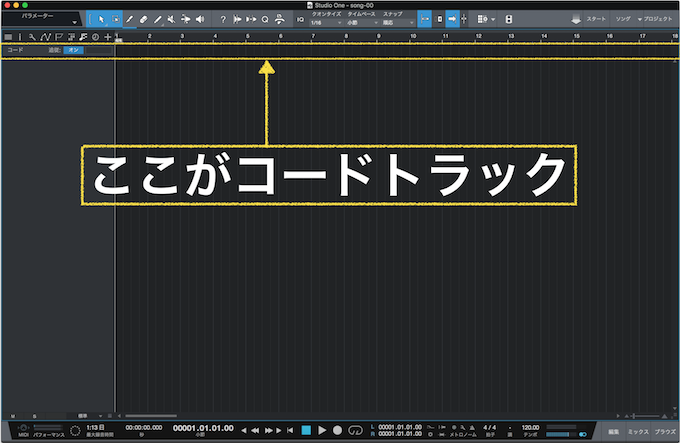Click the loop right locator value
Image resolution: width=680 pixels, height=443 pixels.
click(399, 434)
